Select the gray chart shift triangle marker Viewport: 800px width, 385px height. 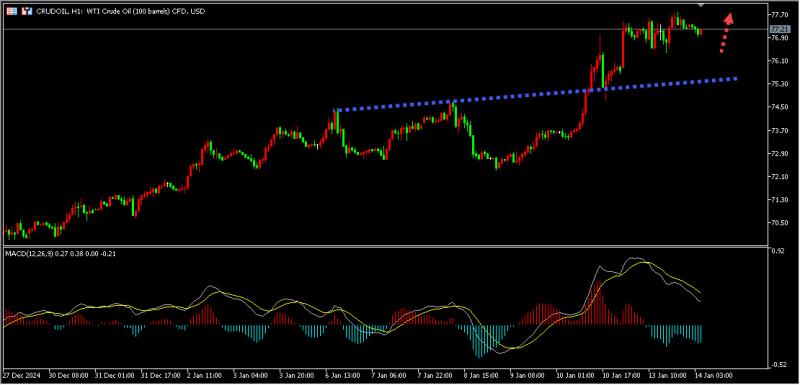click(702, 4)
